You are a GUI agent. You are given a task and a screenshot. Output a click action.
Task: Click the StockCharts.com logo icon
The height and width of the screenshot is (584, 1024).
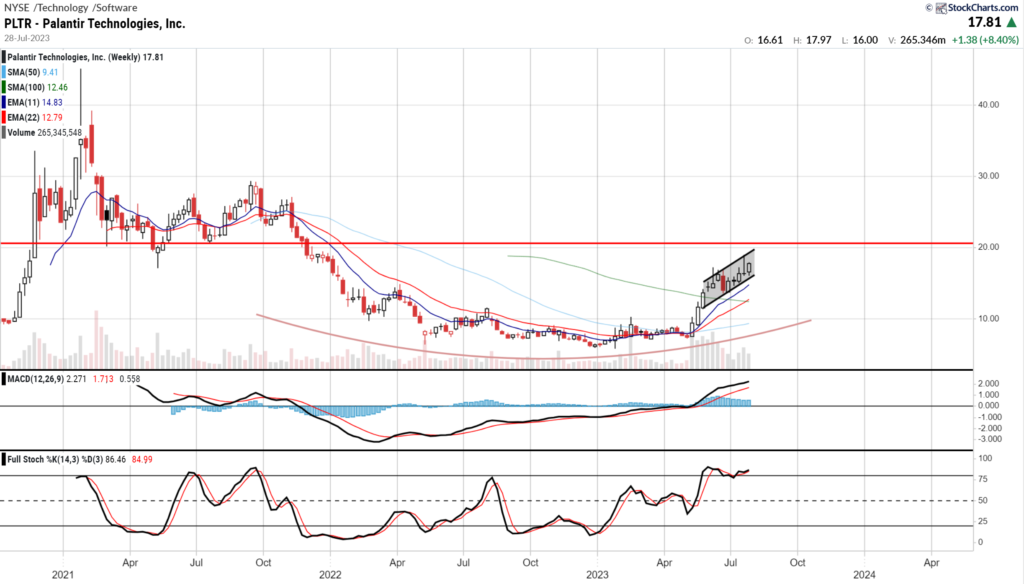(x=941, y=8)
